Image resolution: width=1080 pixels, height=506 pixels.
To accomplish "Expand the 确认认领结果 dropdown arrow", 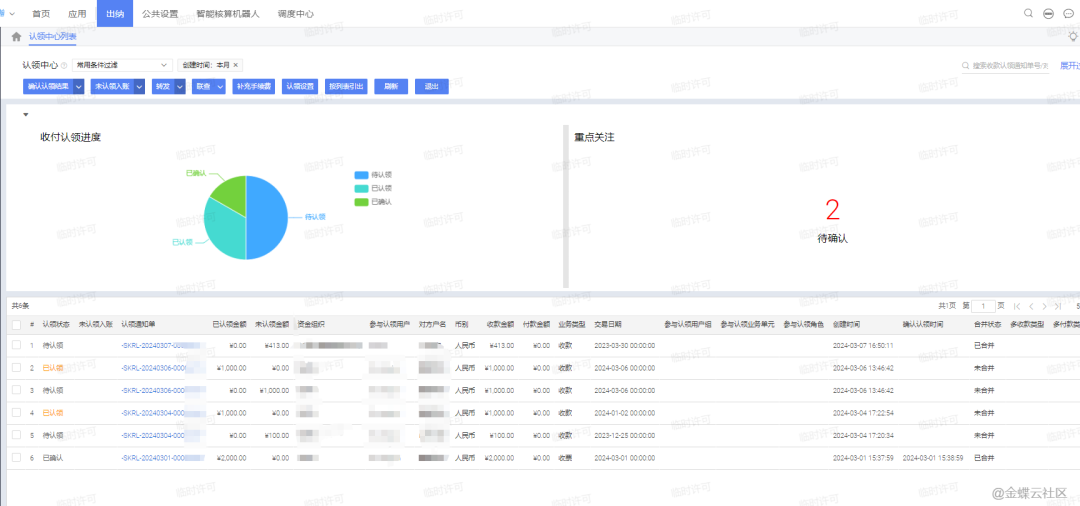I will point(79,87).
